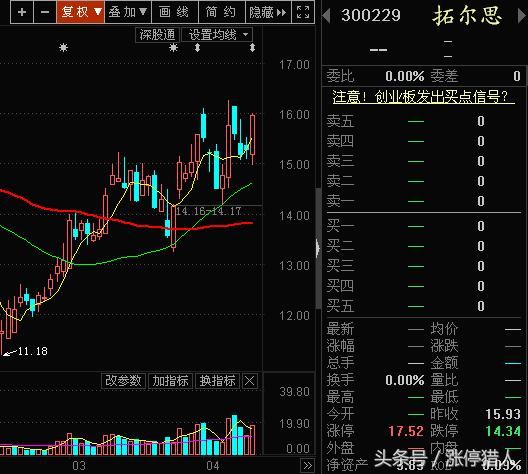The height and width of the screenshot is (474, 528).
Task: Click the 委差 label
Action: click(444, 76)
